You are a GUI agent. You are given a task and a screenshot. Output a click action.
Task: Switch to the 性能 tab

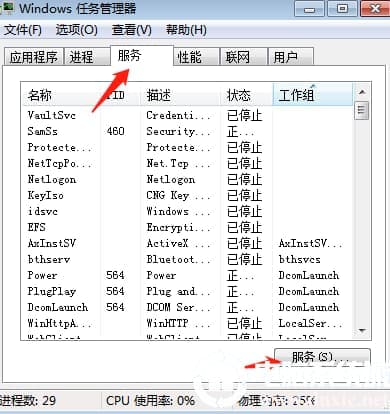tap(196, 57)
